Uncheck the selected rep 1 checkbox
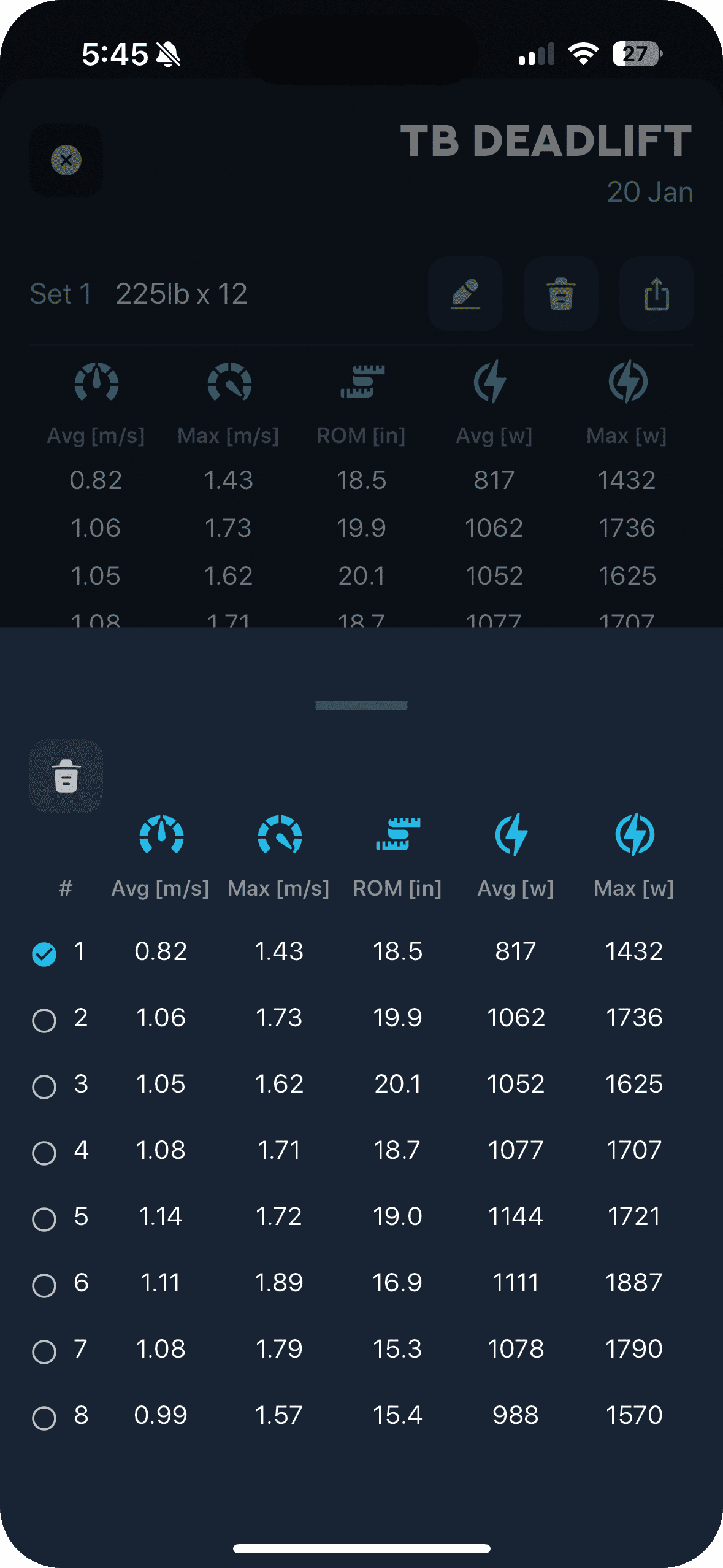The image size is (723, 1568). [x=44, y=954]
